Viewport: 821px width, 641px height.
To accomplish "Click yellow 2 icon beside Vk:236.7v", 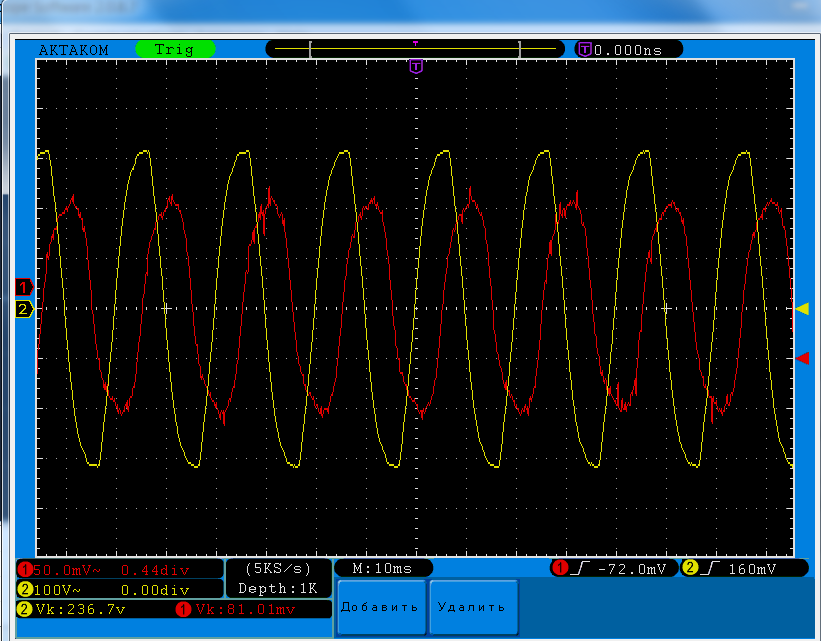I will (25, 609).
